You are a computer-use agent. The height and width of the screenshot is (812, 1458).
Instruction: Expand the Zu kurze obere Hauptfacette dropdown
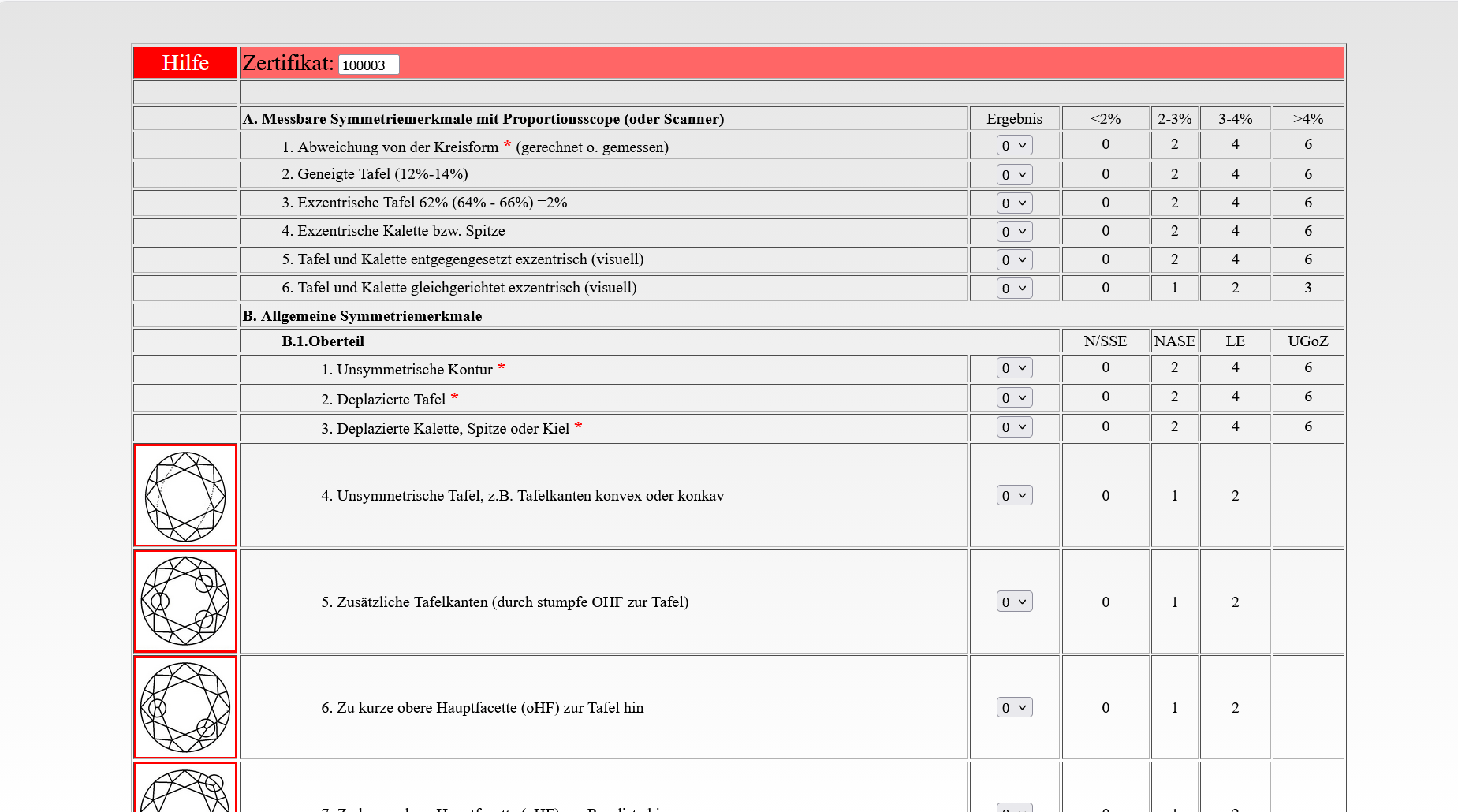click(1014, 708)
